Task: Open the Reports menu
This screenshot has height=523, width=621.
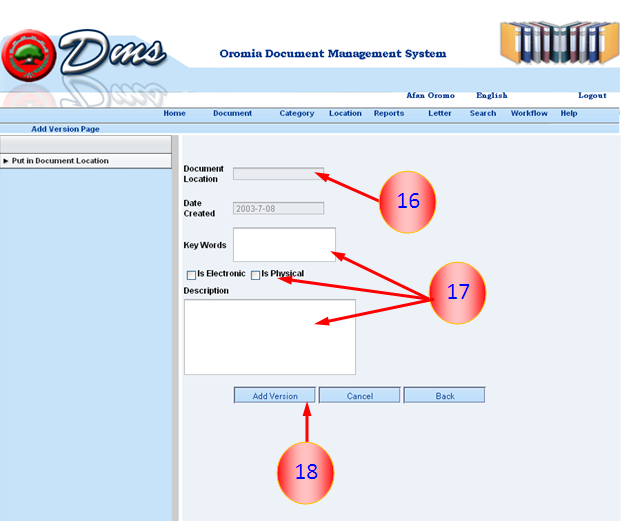Action: click(389, 113)
